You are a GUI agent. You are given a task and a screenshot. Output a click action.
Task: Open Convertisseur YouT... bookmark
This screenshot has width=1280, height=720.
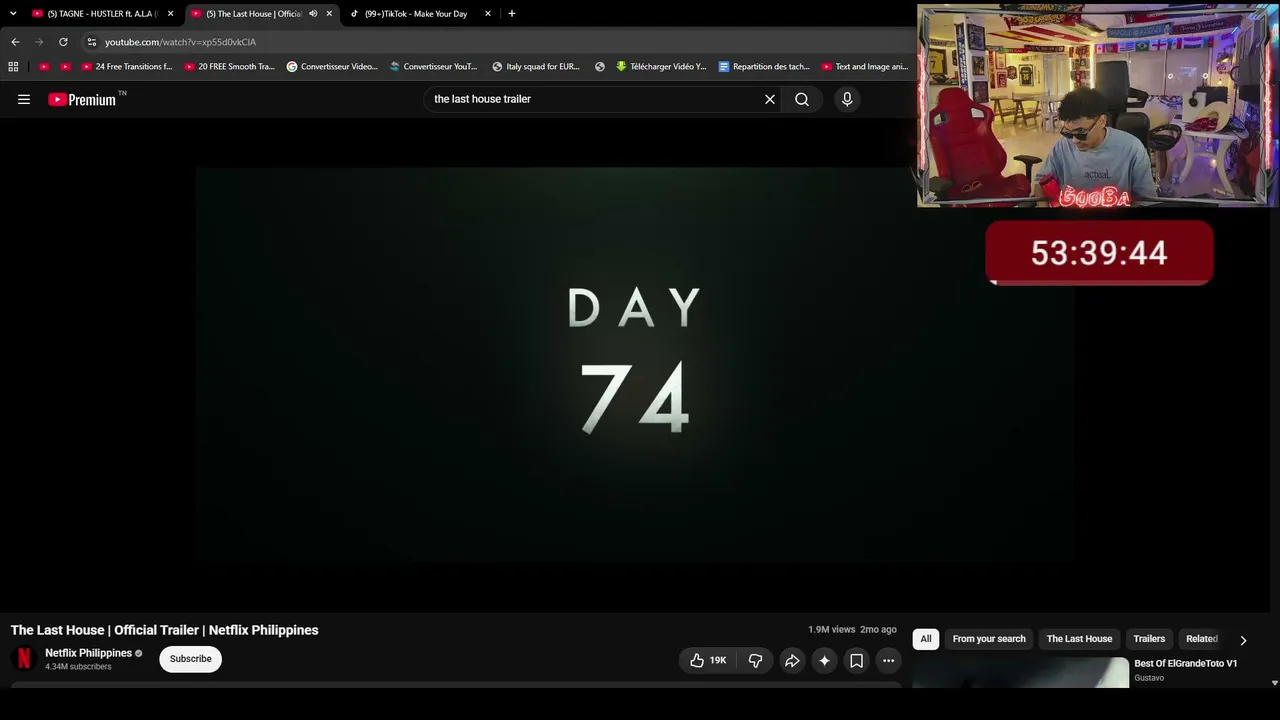(434, 67)
